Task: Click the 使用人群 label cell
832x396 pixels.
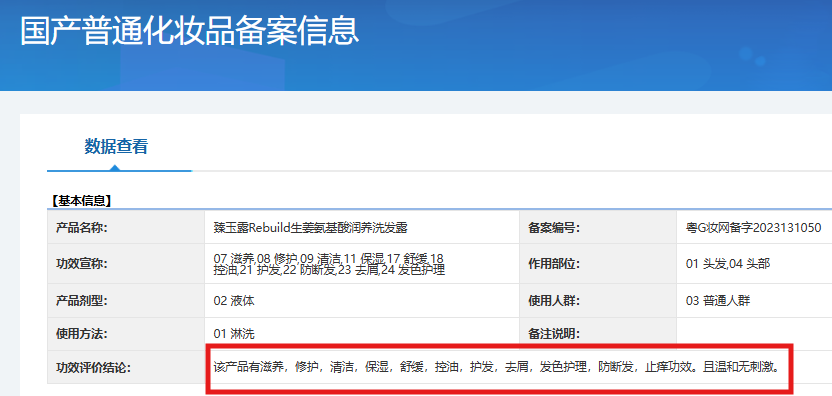Action: click(598, 301)
